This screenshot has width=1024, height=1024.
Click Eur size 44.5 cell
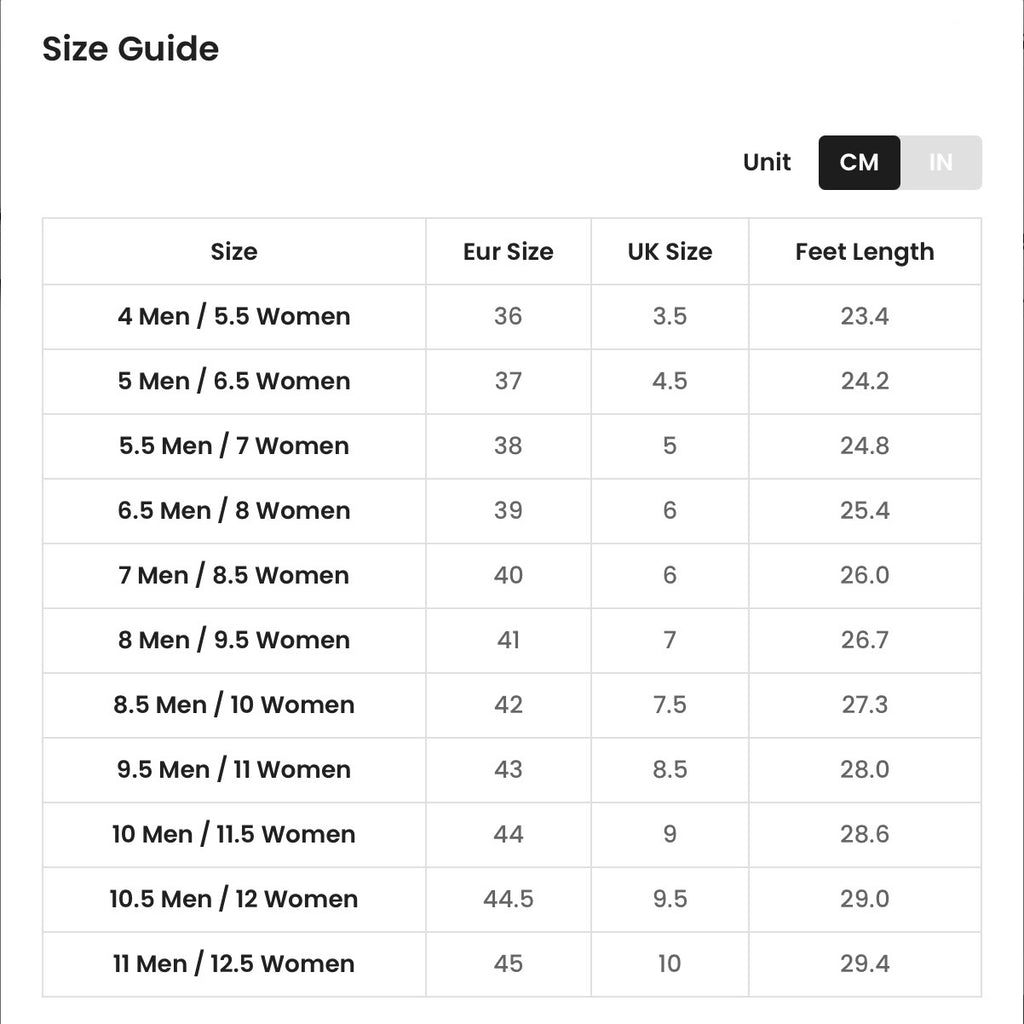tap(508, 899)
